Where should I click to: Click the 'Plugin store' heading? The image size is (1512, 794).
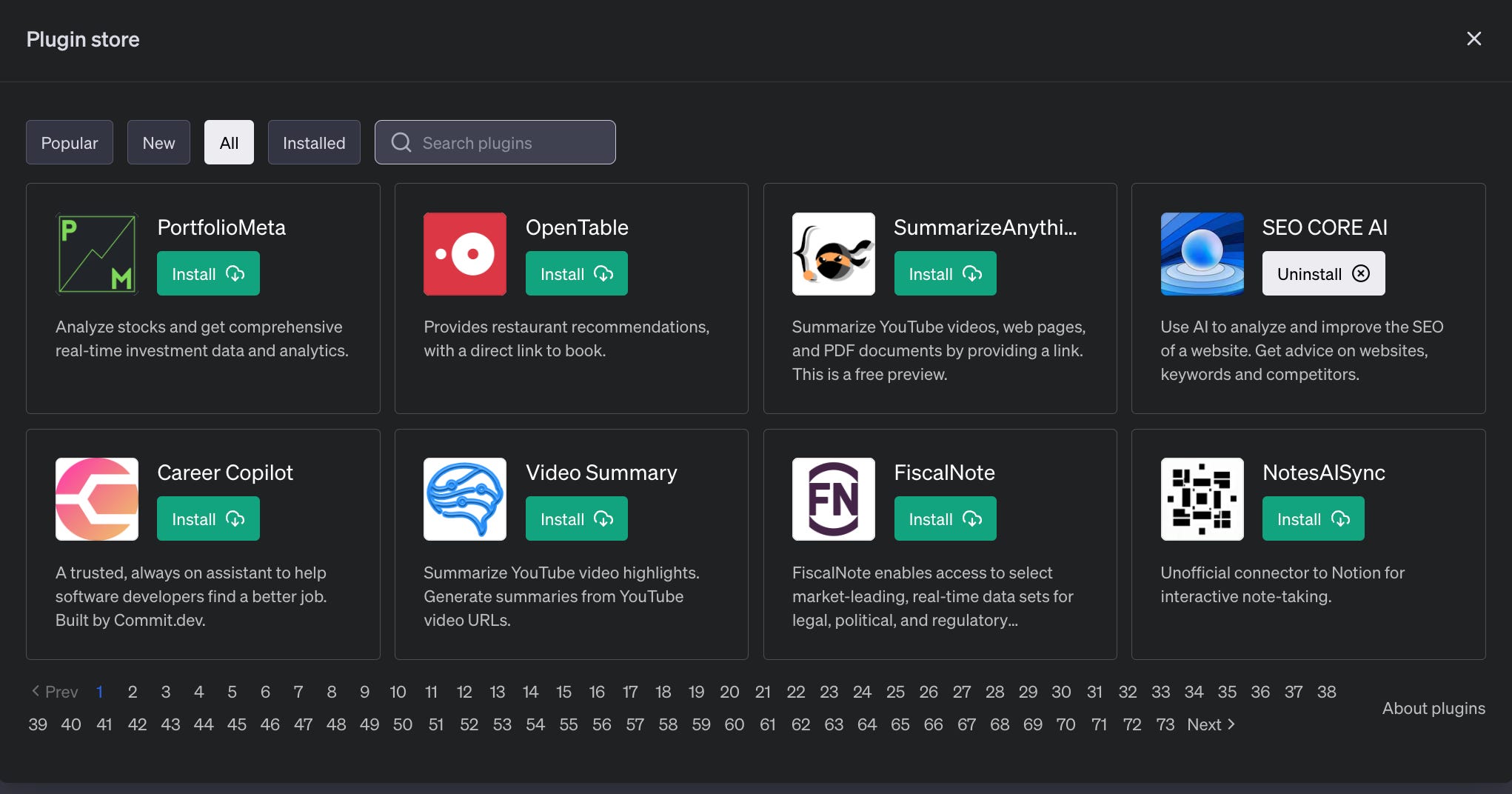(83, 39)
